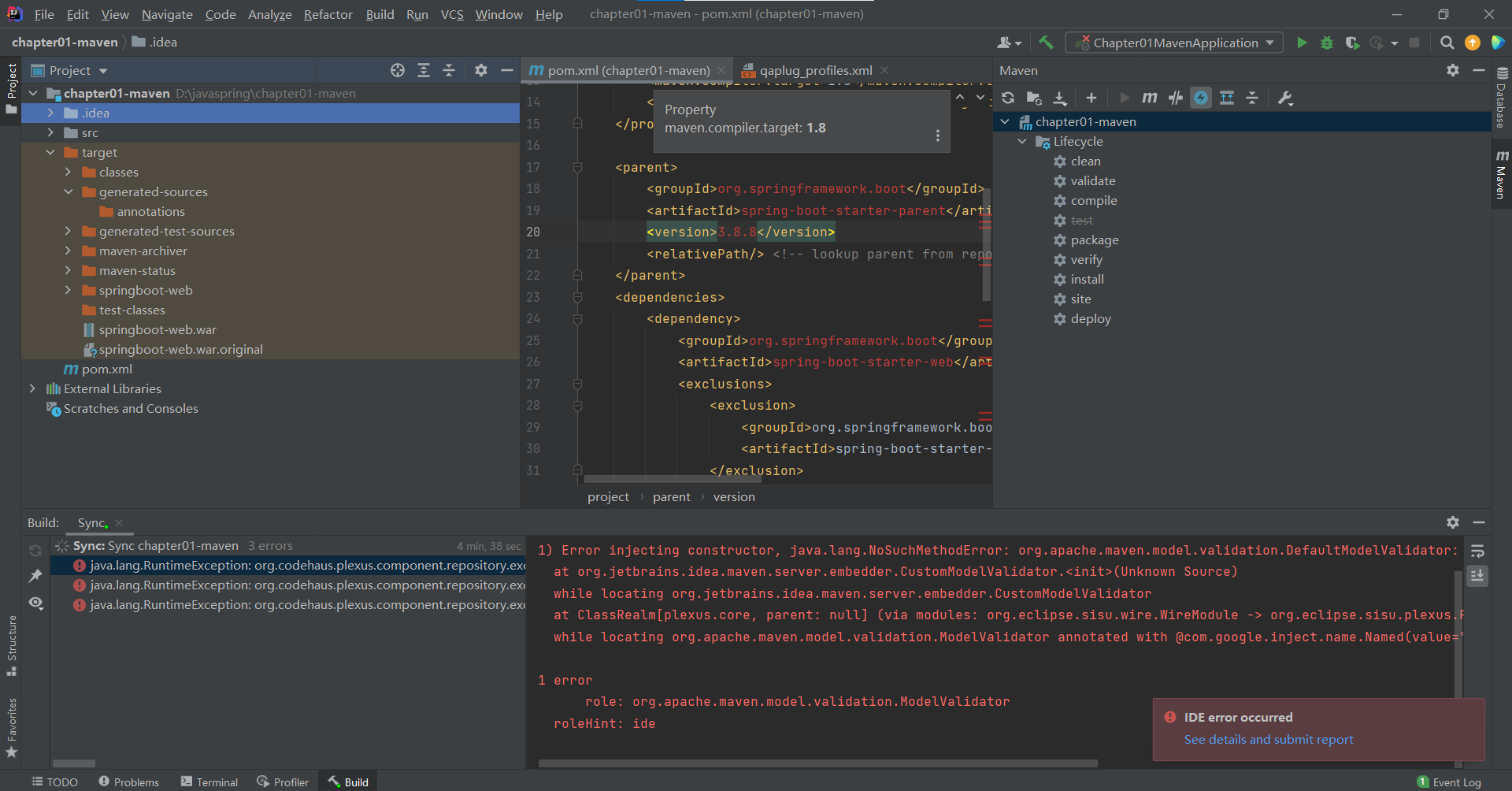Expand the classes folder
The width and height of the screenshot is (1512, 791).
tap(68, 172)
